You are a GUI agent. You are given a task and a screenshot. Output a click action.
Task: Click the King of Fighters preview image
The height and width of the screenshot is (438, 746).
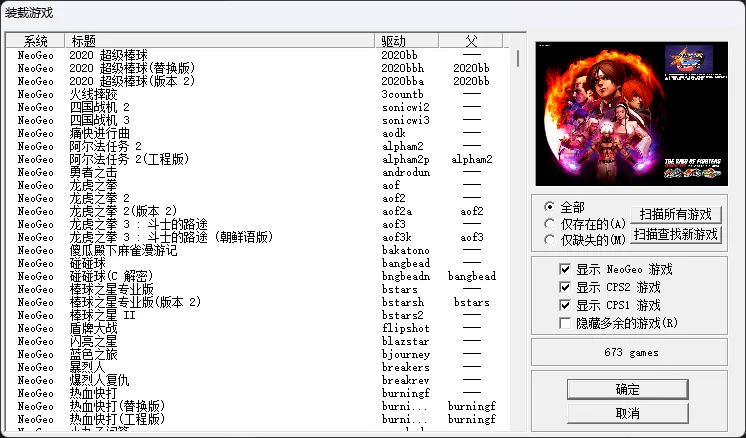click(x=631, y=114)
